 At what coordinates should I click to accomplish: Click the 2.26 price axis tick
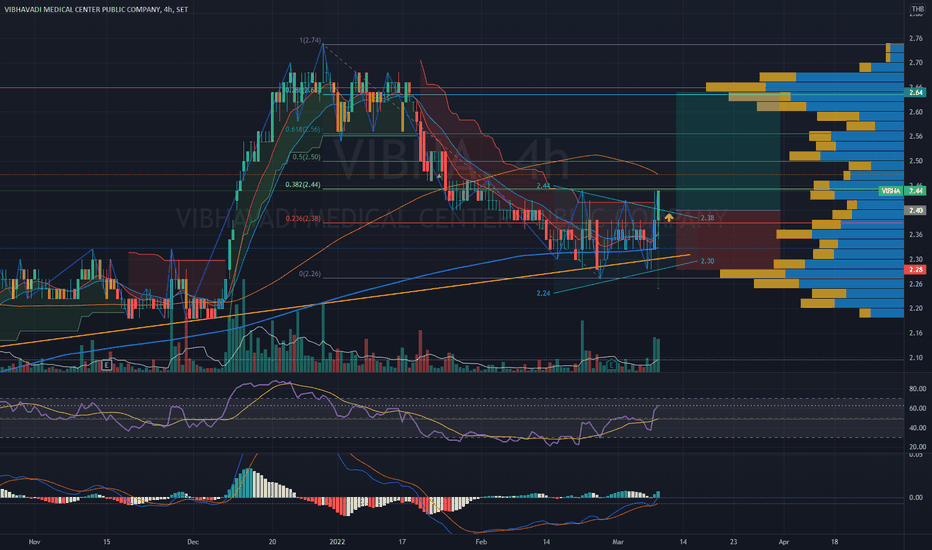pyautogui.click(x=915, y=284)
